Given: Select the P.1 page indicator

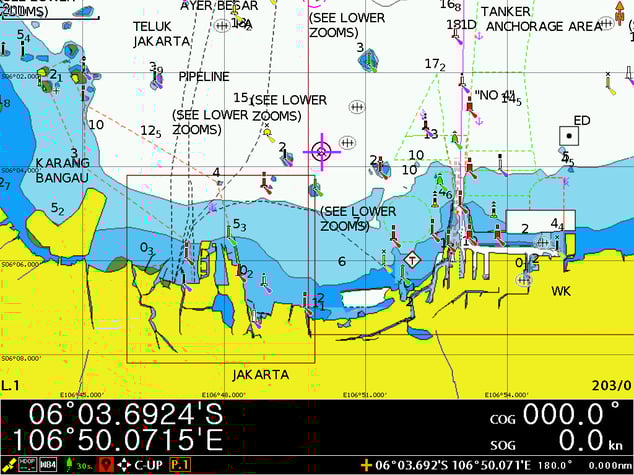Looking at the screenshot, I should [x=180, y=465].
